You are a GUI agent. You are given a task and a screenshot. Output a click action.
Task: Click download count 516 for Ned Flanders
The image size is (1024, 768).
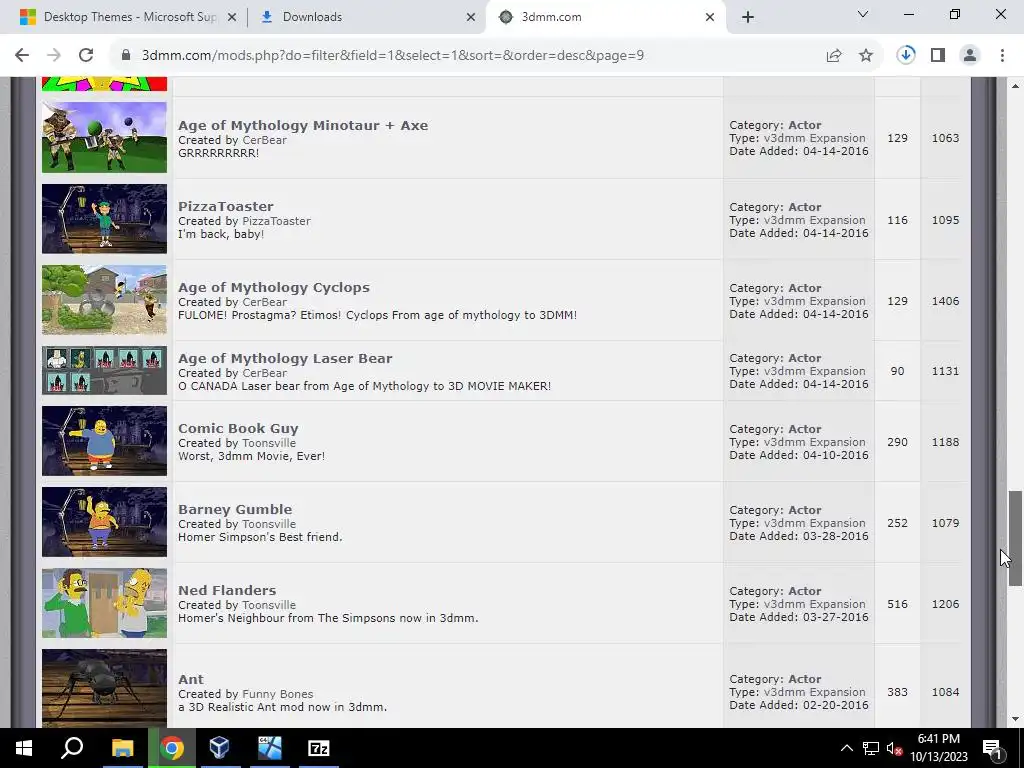pyautogui.click(x=897, y=604)
